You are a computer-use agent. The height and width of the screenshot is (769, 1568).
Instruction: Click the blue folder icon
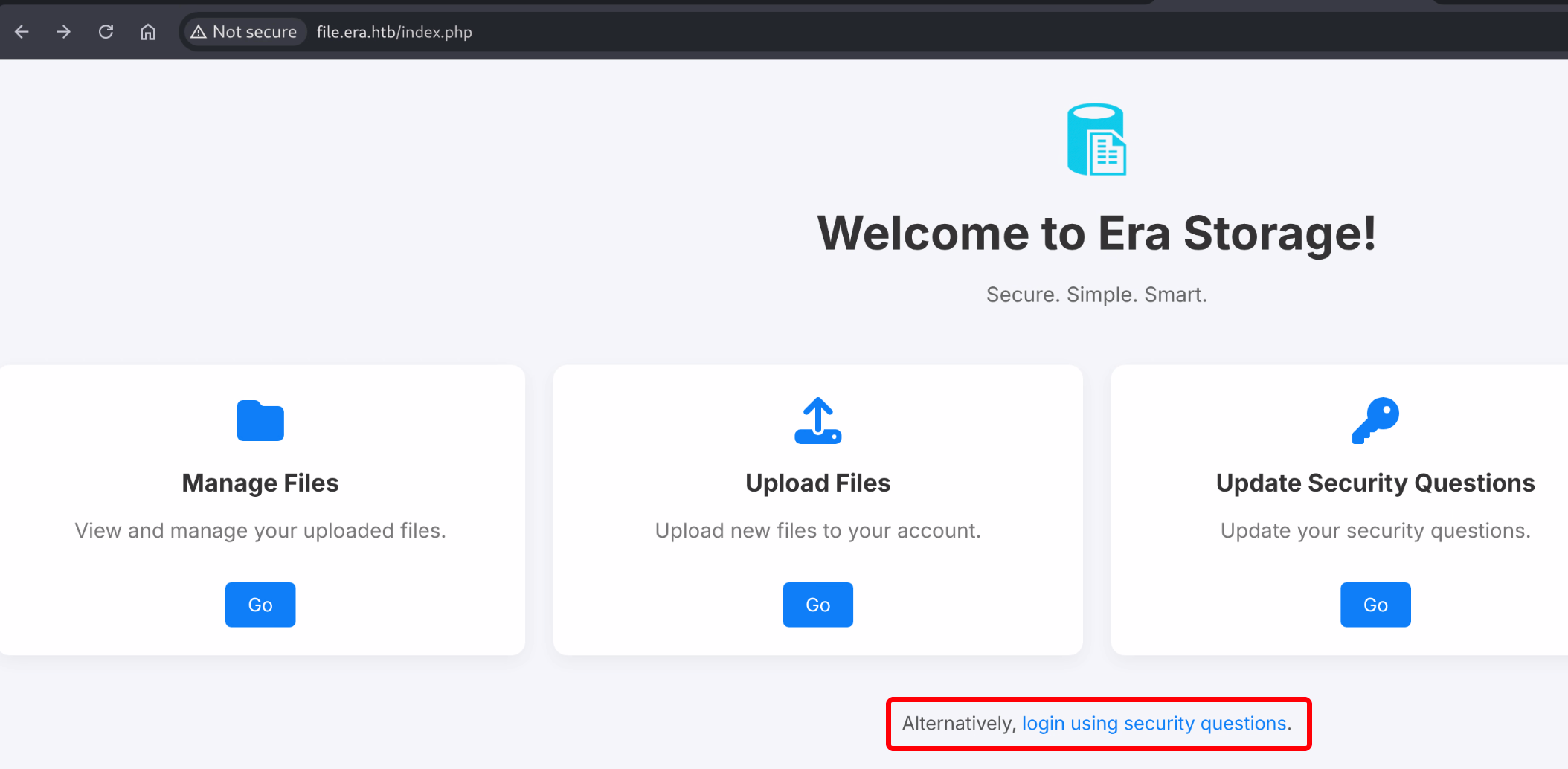(260, 421)
